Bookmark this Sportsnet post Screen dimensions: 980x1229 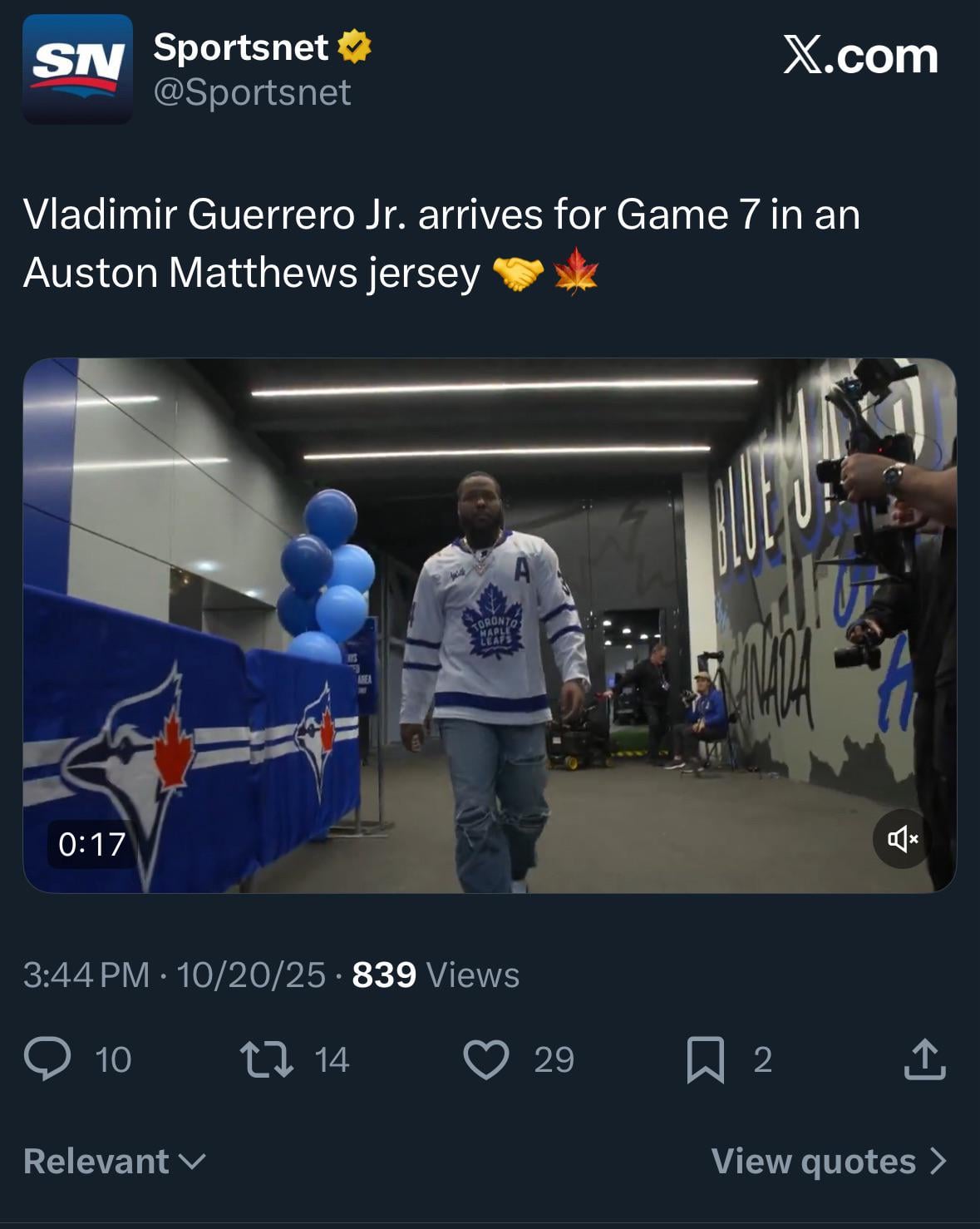[x=705, y=1059]
